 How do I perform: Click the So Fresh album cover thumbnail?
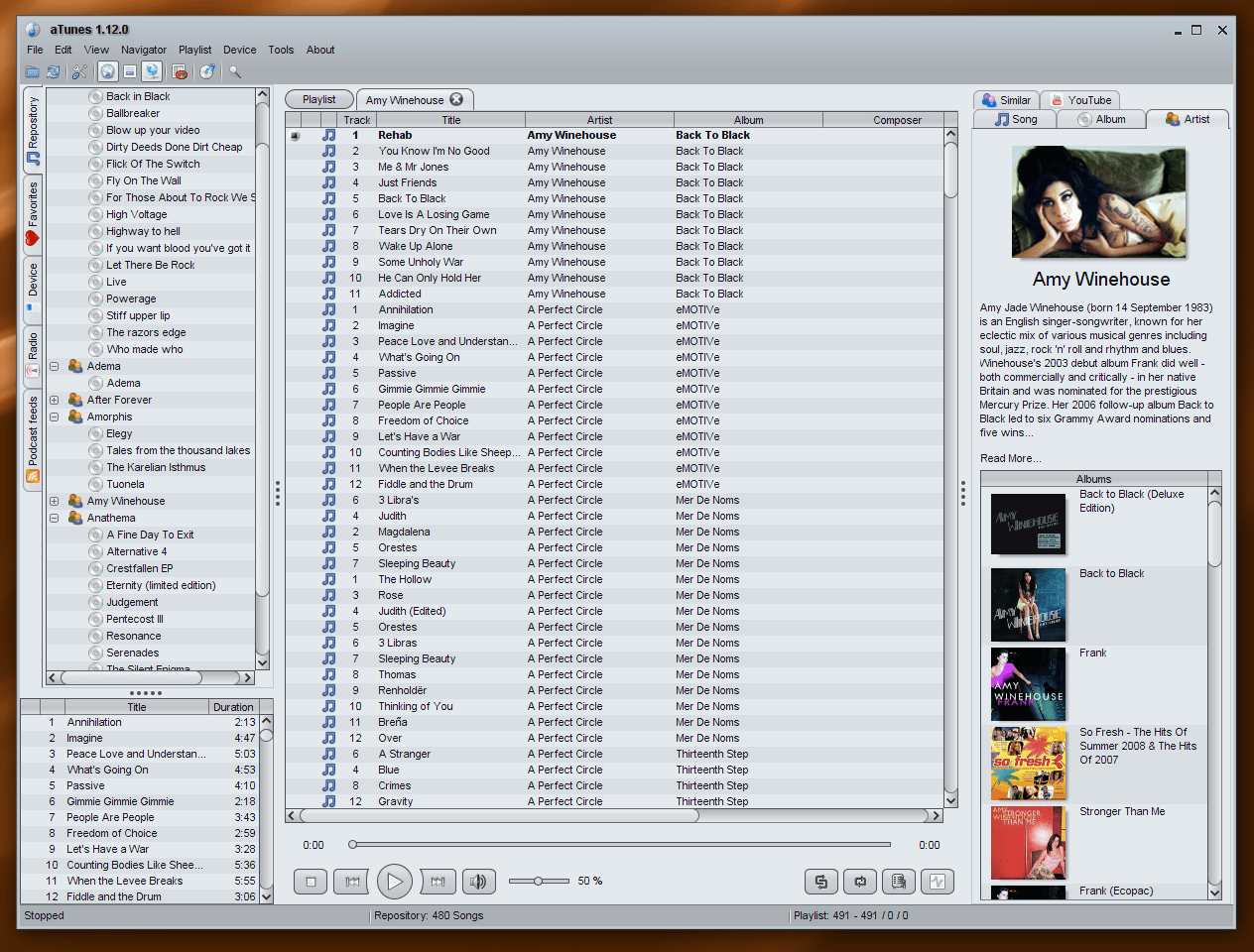[x=1029, y=764]
